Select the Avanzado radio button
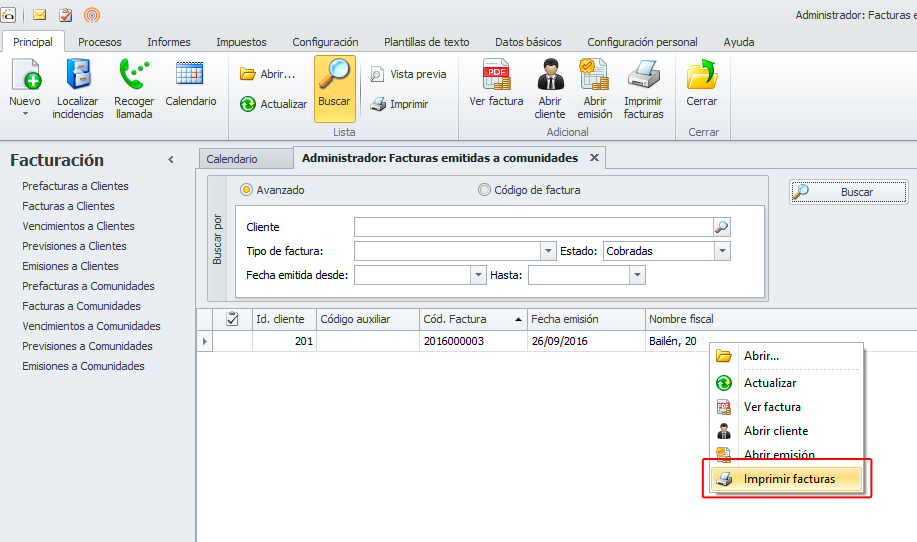Viewport: 917px width, 542px height. (246, 190)
